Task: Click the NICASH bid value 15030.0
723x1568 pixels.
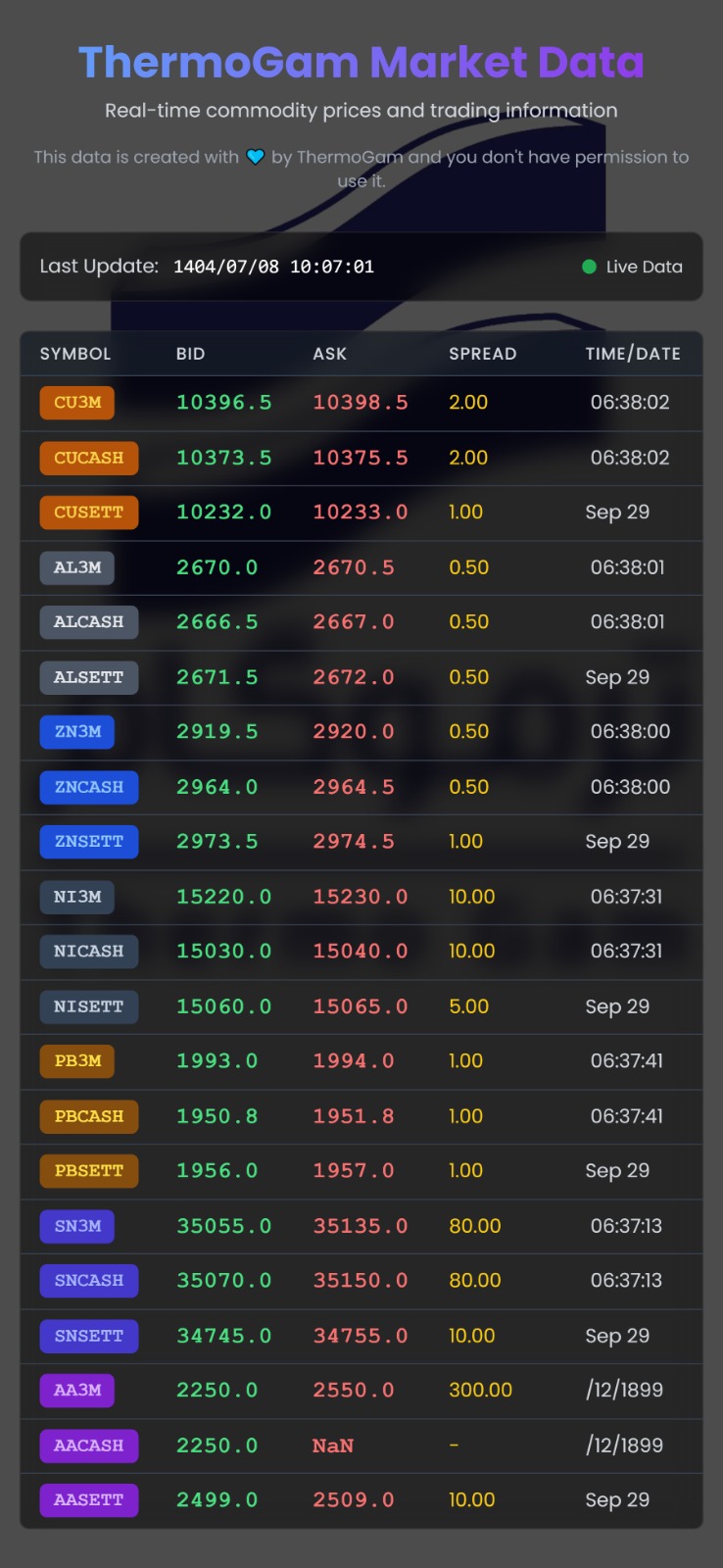Action: click(x=224, y=952)
